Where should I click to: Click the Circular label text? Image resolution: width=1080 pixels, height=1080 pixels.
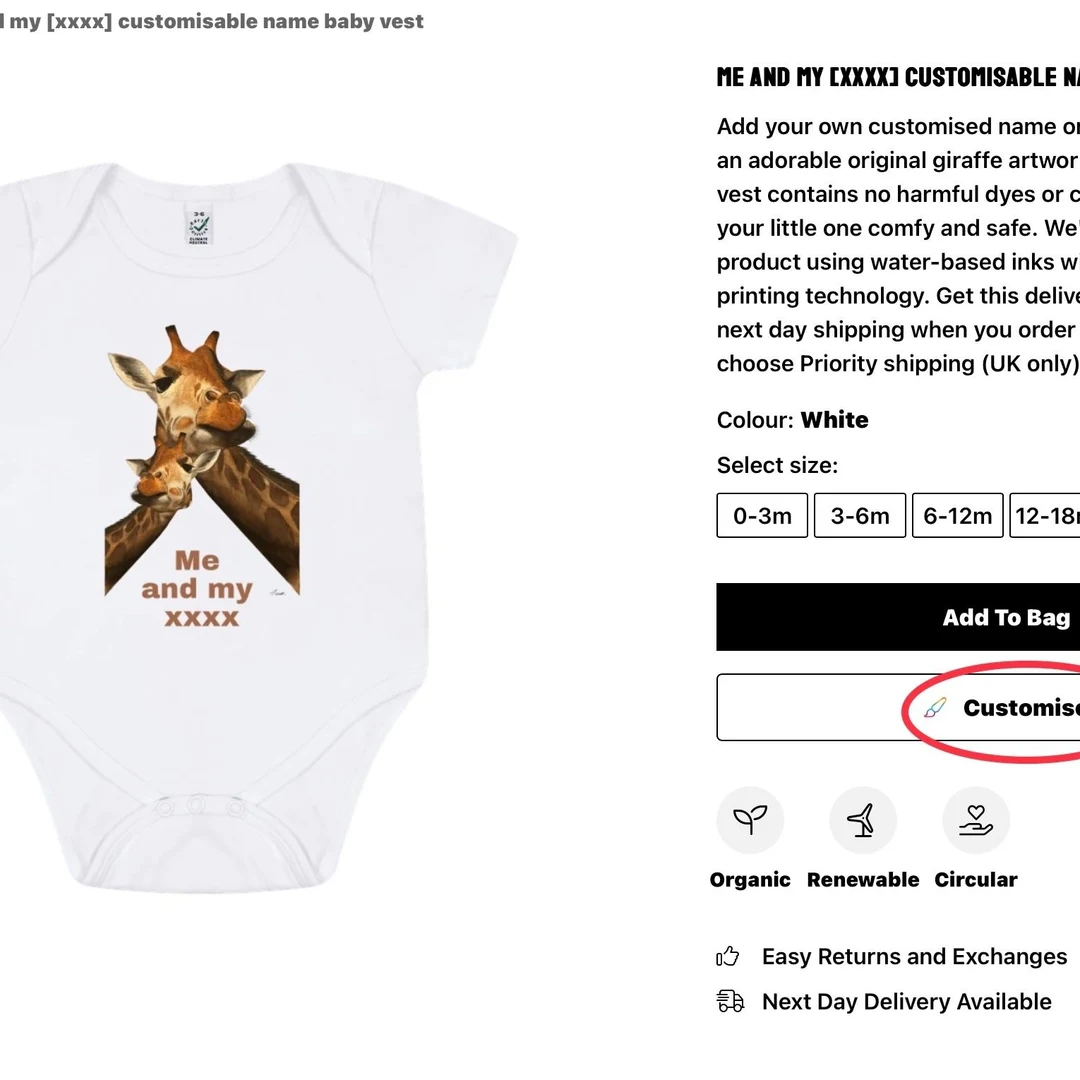[975, 880]
